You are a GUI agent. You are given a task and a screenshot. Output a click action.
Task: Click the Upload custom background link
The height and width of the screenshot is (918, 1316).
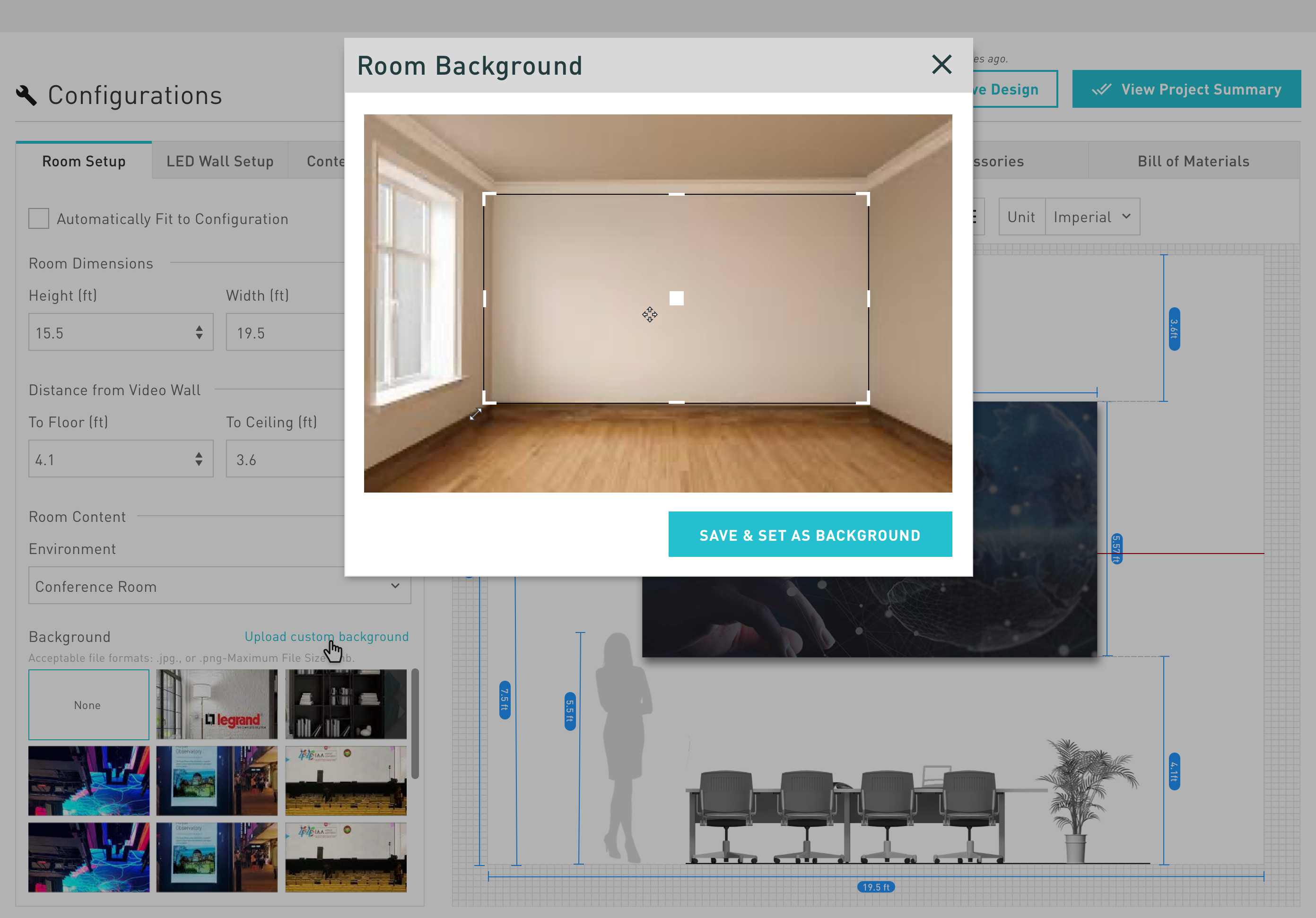(326, 636)
